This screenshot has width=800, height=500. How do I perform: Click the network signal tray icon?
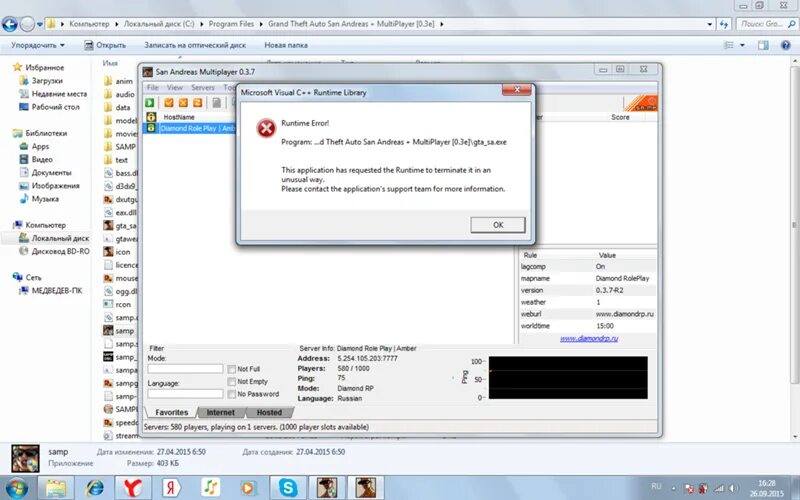[718, 488]
